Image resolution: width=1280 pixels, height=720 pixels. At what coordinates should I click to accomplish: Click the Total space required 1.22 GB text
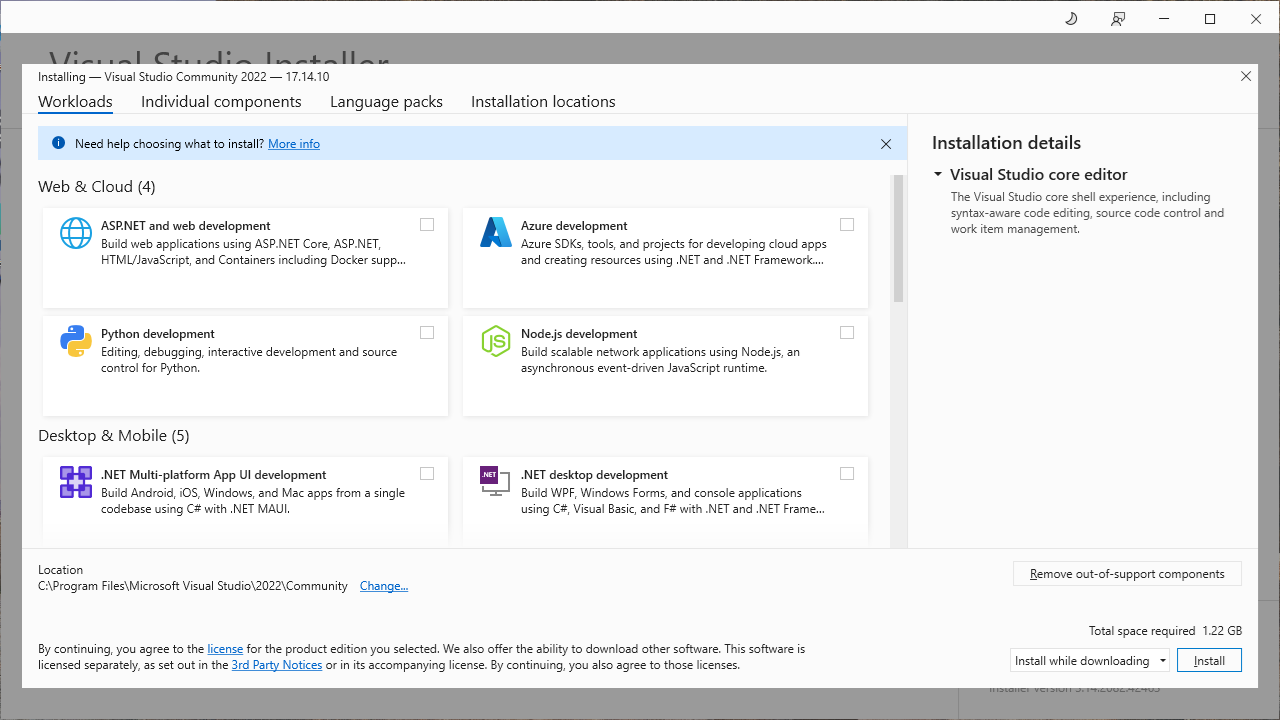click(1165, 631)
